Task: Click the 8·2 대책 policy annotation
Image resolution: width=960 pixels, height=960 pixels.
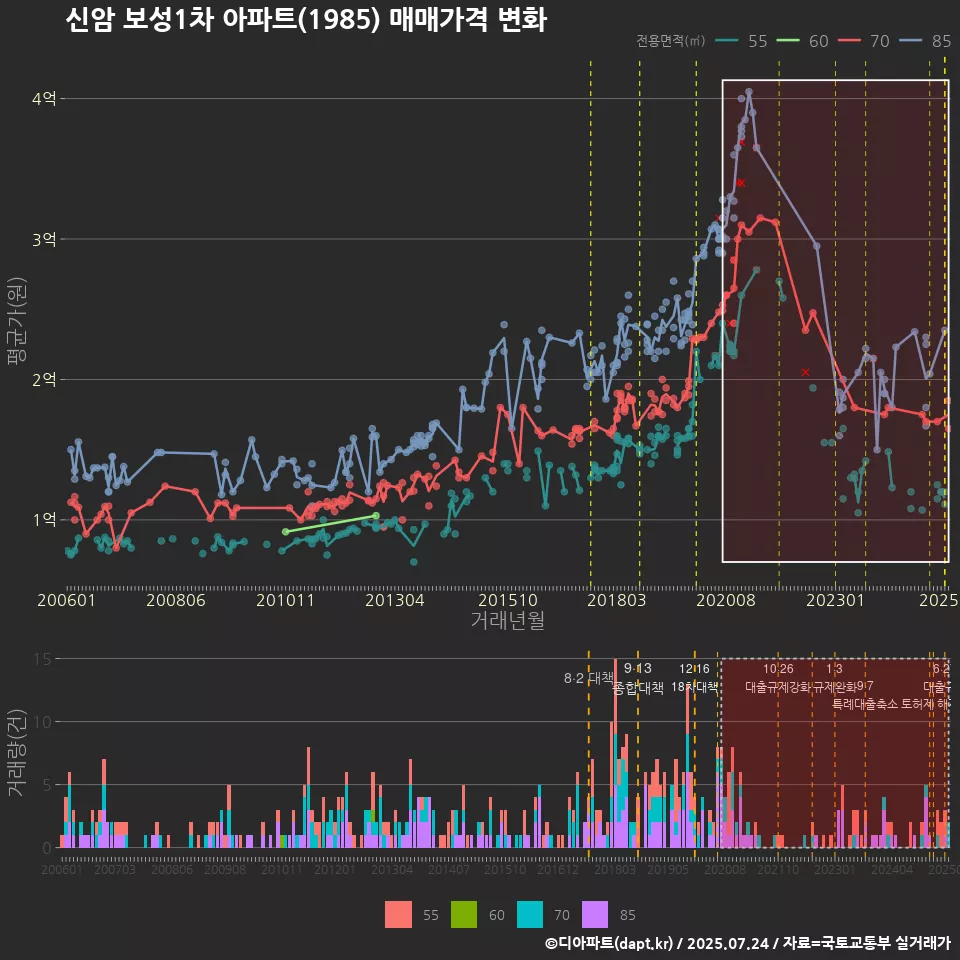Action: click(x=588, y=678)
